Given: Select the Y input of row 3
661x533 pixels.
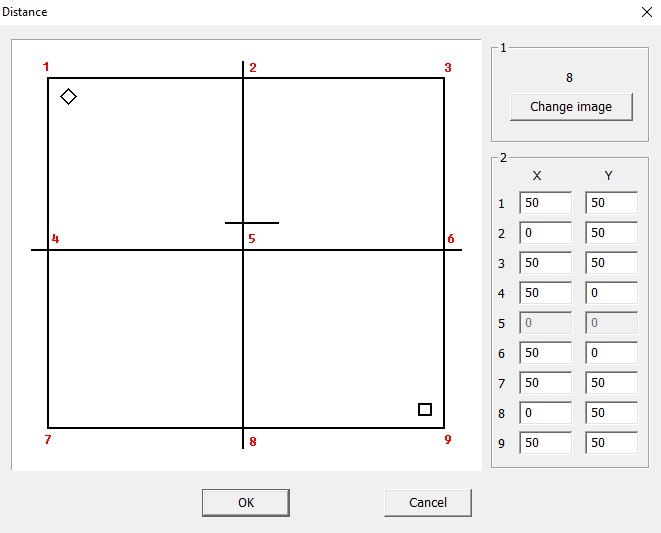Looking at the screenshot, I should point(611,263).
